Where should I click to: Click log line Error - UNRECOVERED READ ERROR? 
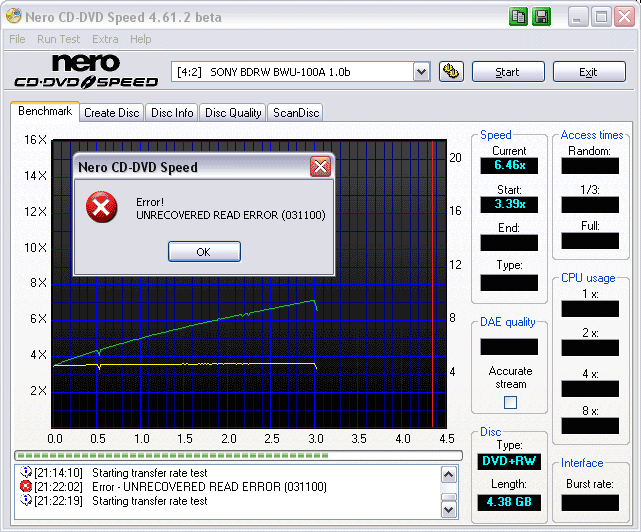pyautogui.click(x=209, y=487)
